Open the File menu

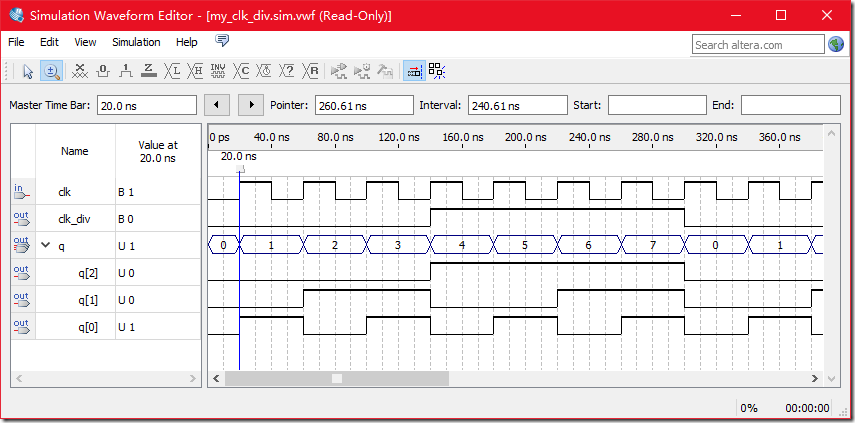click(16, 42)
